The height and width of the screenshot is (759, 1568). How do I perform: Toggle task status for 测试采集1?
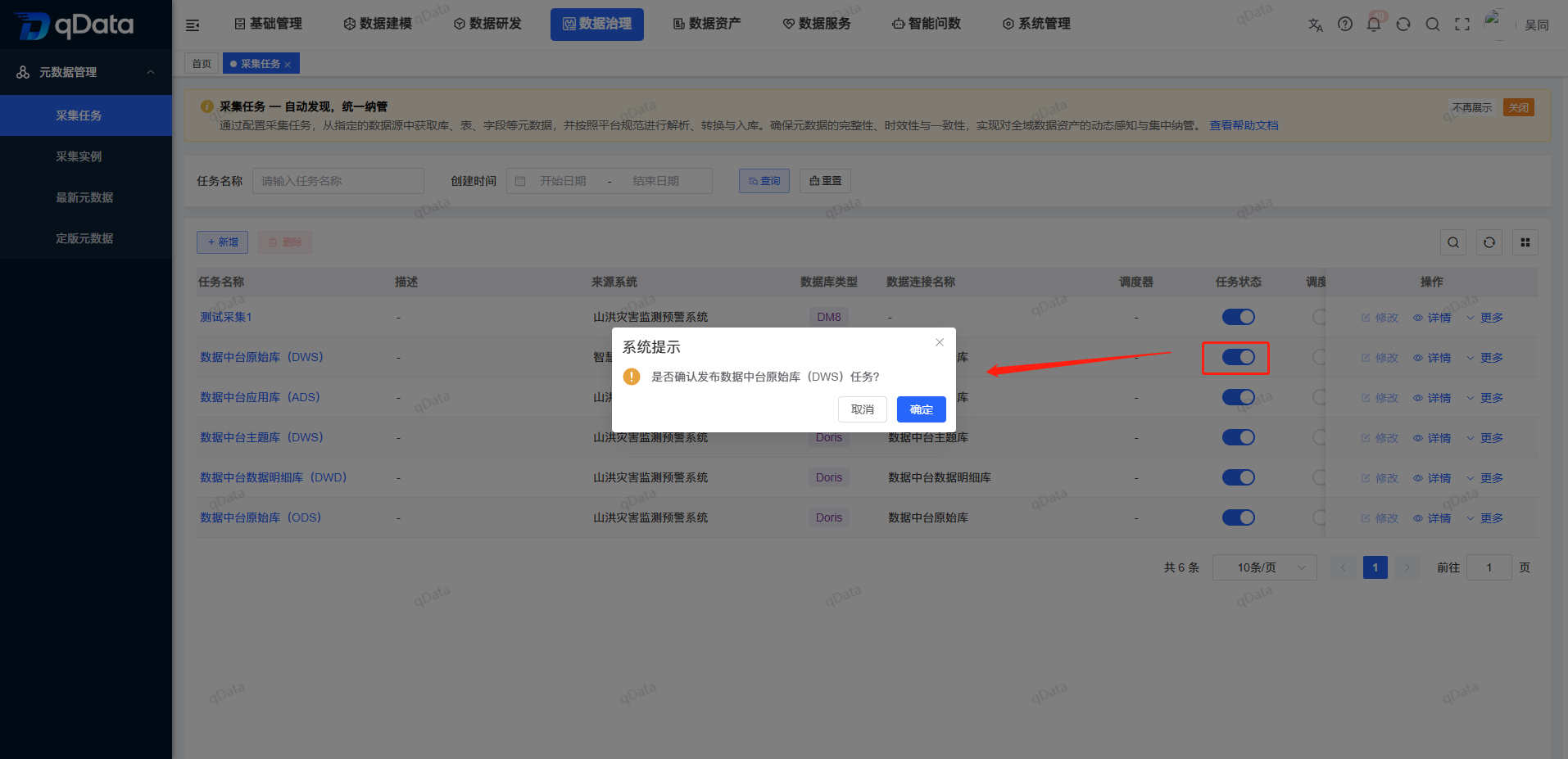1239,317
